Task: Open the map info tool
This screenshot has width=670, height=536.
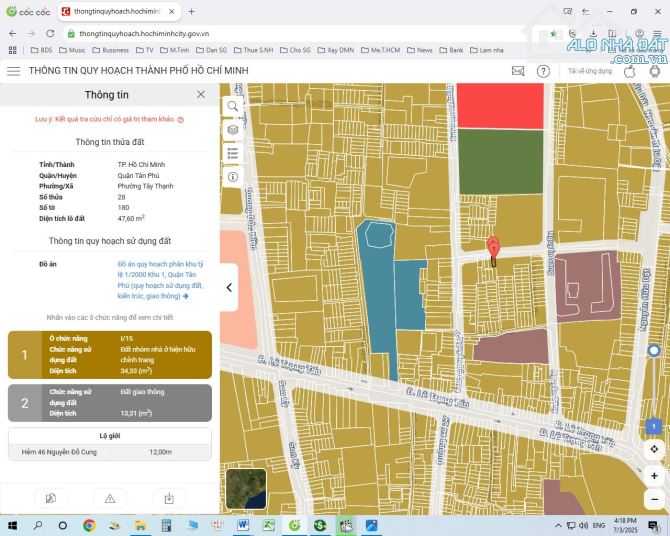Action: [x=233, y=177]
